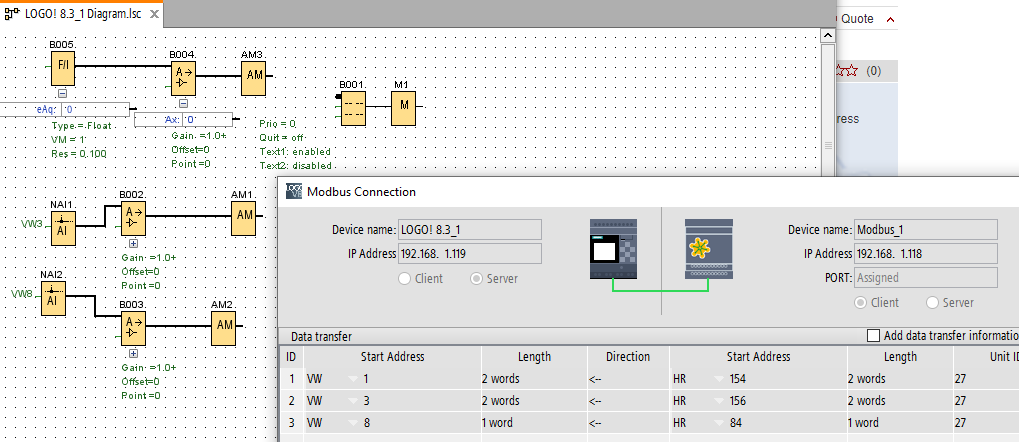Select the B005 F/I converter block
This screenshot has width=1019, height=442.
[x=62, y=69]
